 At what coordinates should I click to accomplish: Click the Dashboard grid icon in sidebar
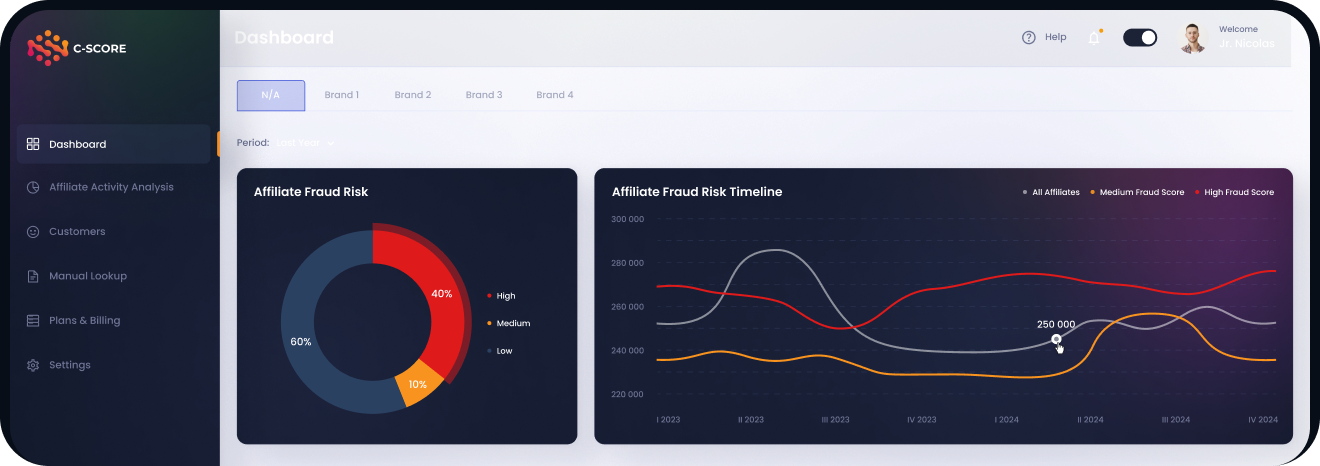coord(33,144)
